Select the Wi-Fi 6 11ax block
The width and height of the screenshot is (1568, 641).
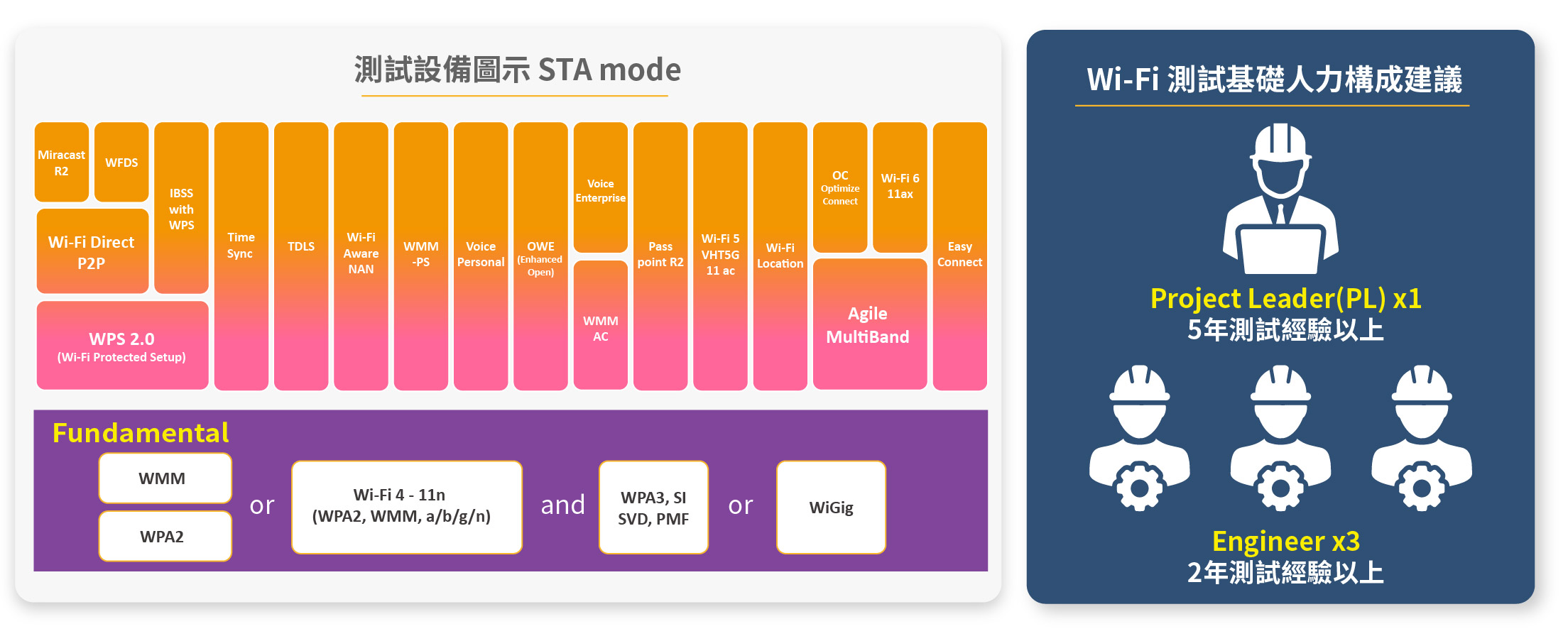point(900,187)
